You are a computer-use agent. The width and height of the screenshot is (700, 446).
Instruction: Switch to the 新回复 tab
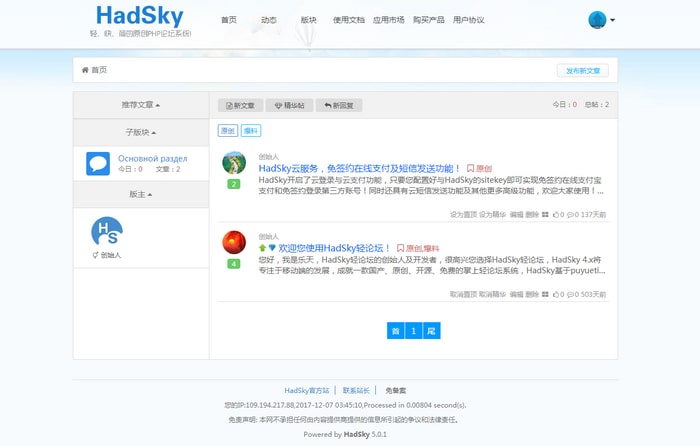(339, 105)
